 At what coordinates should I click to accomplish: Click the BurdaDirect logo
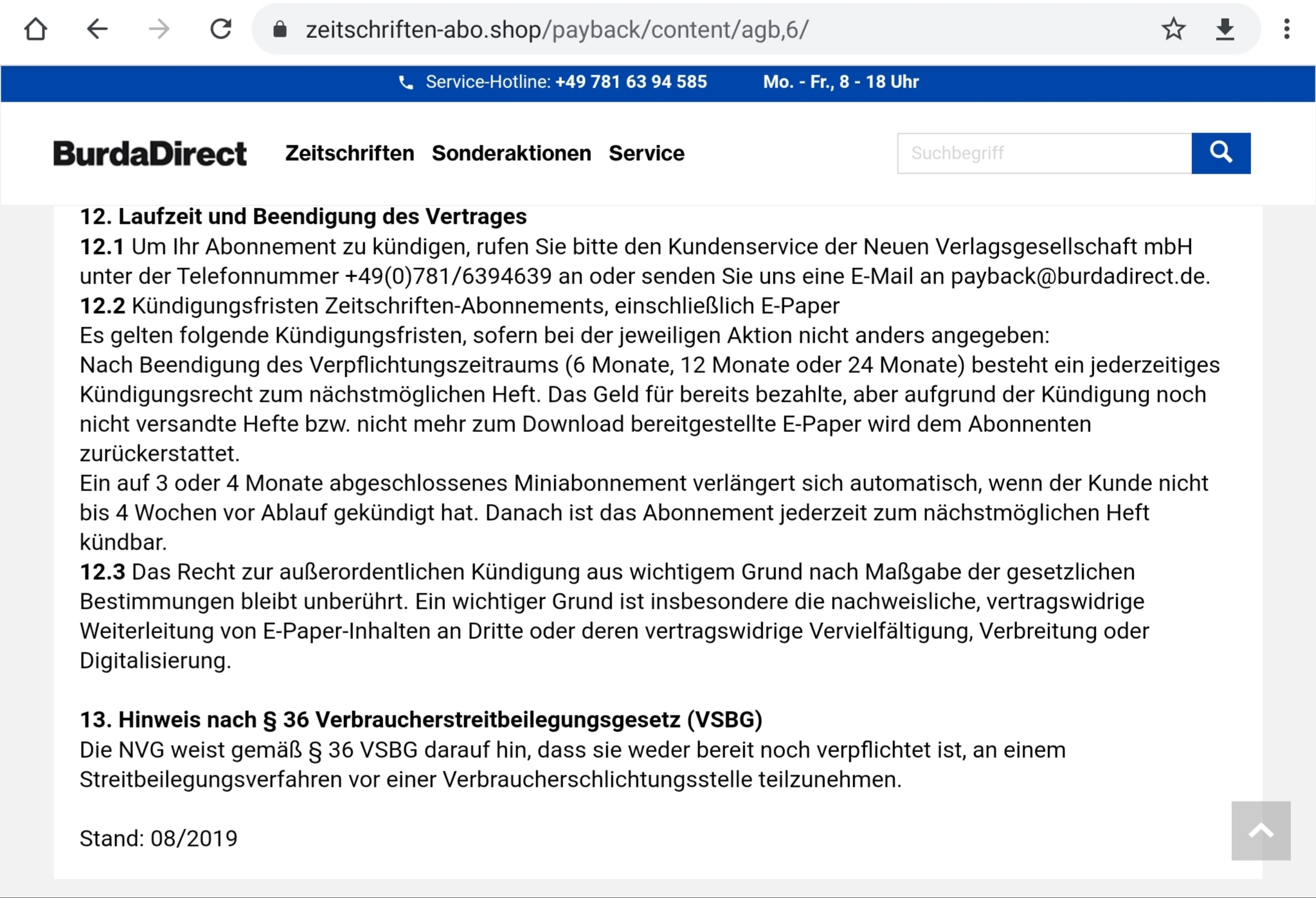(150, 154)
